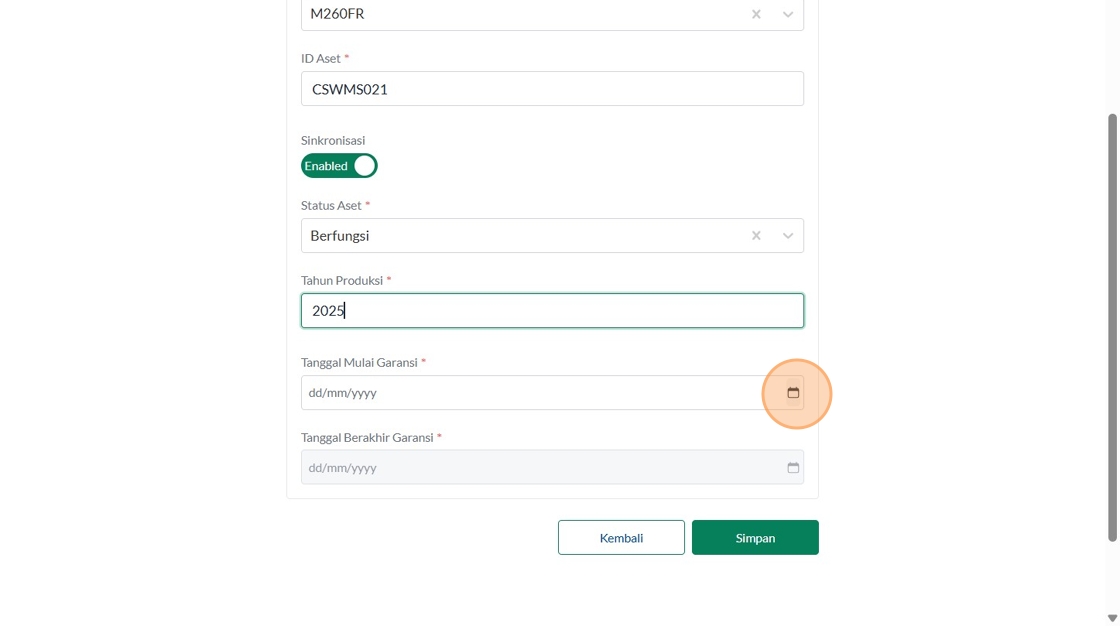Click the scroll down arrow
Screen dimensions: 1120x626
click(x=1112, y=618)
